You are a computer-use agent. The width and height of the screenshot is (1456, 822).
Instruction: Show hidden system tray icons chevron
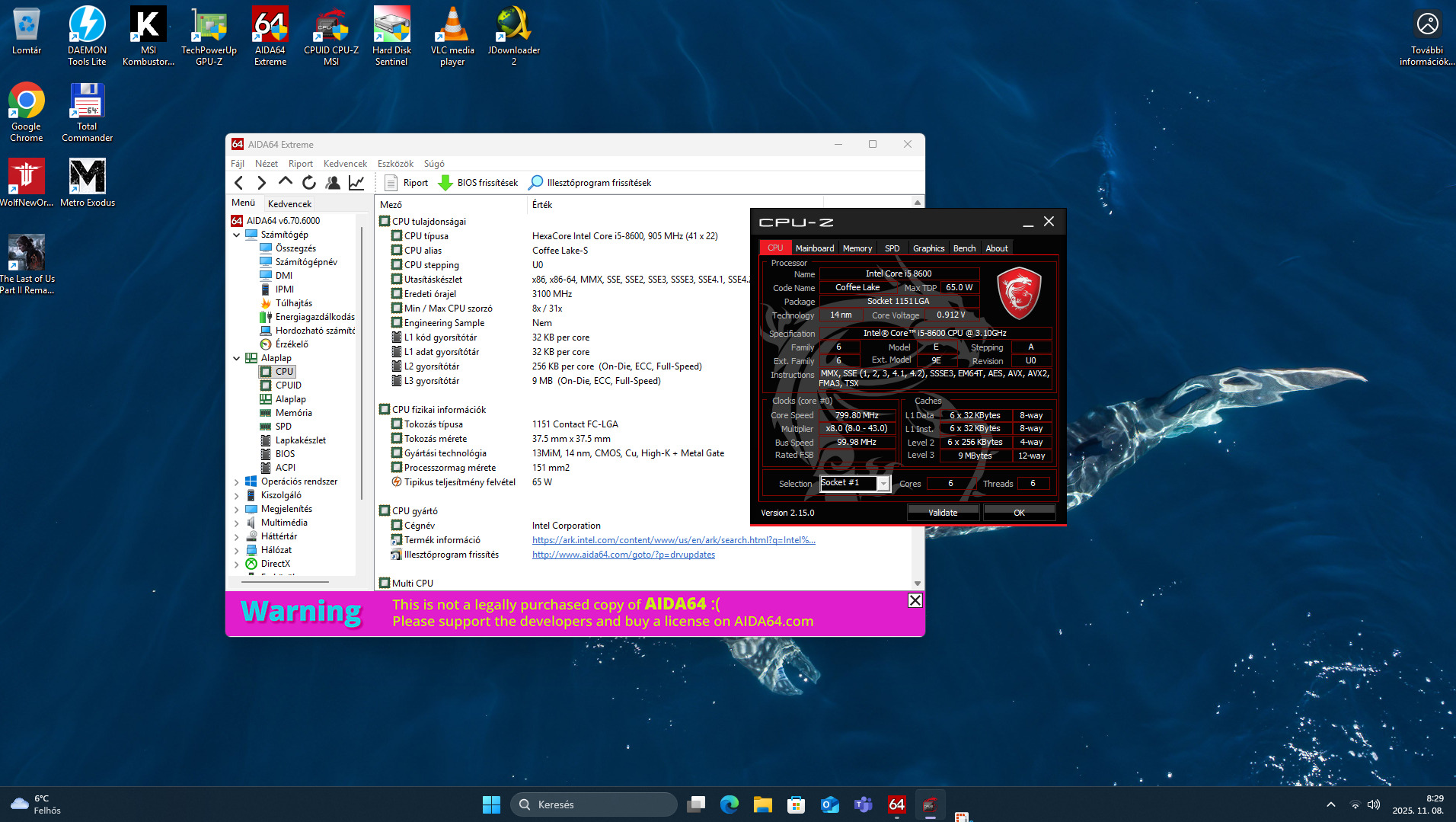click(1331, 804)
